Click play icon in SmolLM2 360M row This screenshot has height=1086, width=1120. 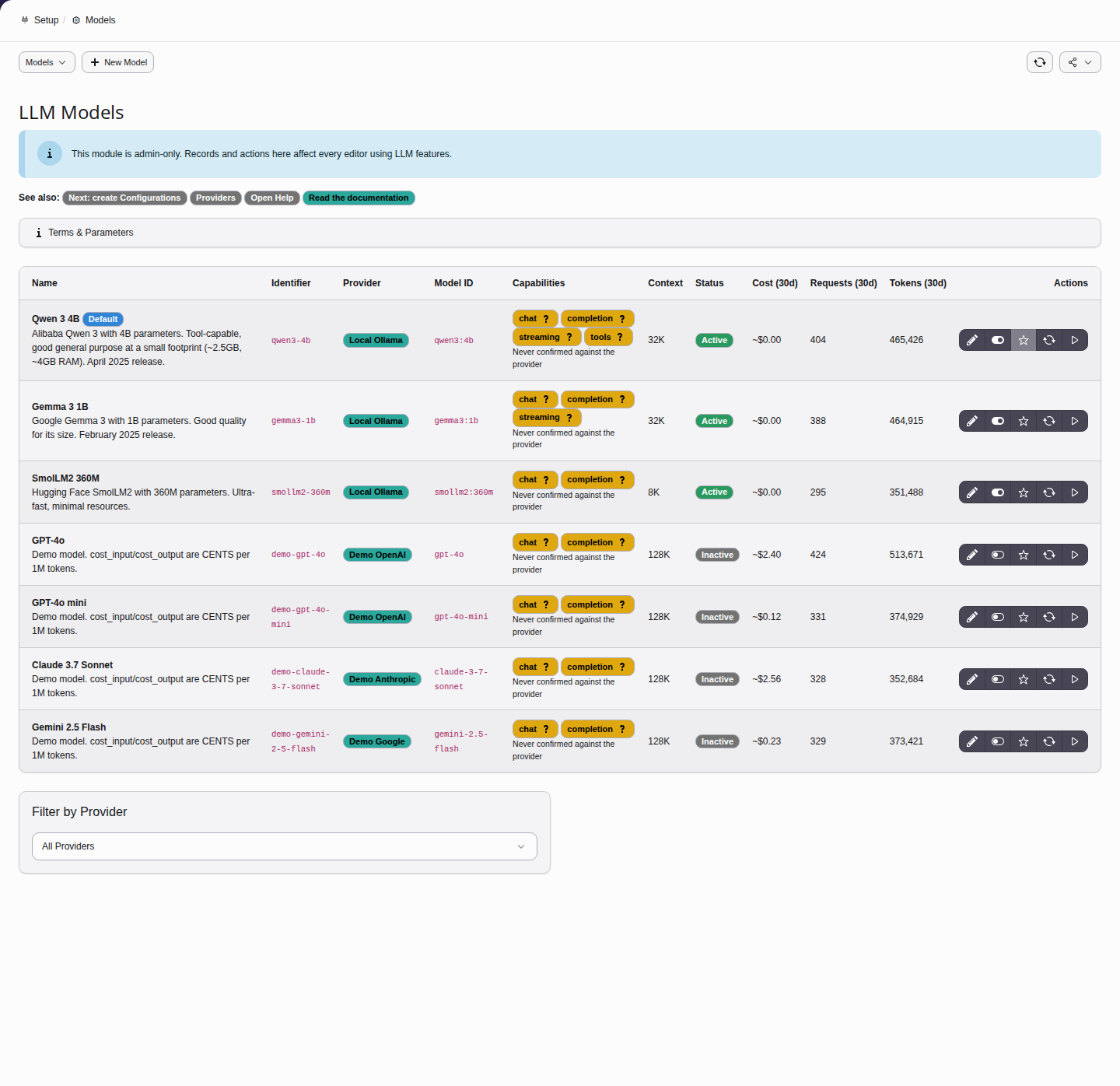pyautogui.click(x=1075, y=492)
